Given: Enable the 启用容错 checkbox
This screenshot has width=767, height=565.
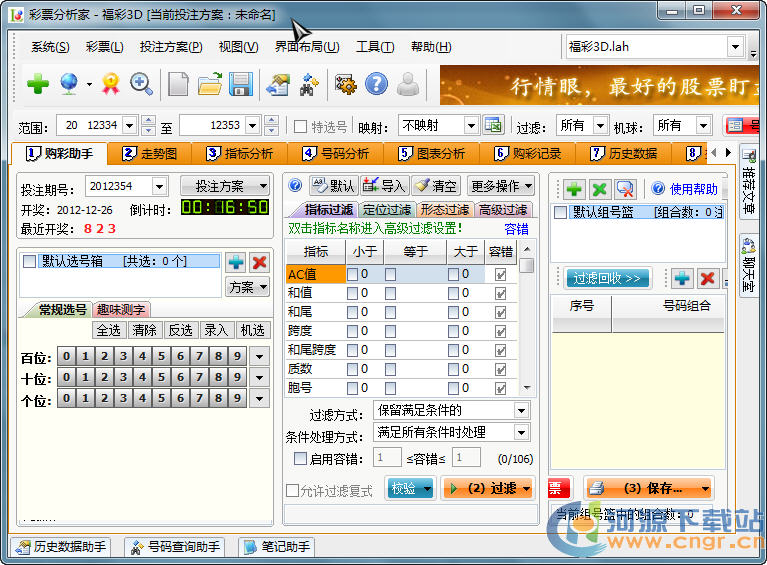Looking at the screenshot, I should (301, 458).
